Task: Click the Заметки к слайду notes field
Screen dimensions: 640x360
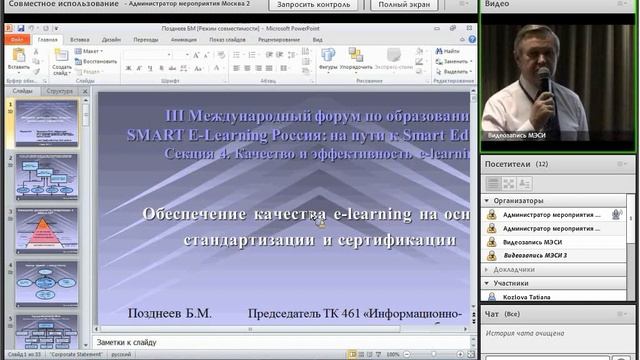Action: click(281, 342)
